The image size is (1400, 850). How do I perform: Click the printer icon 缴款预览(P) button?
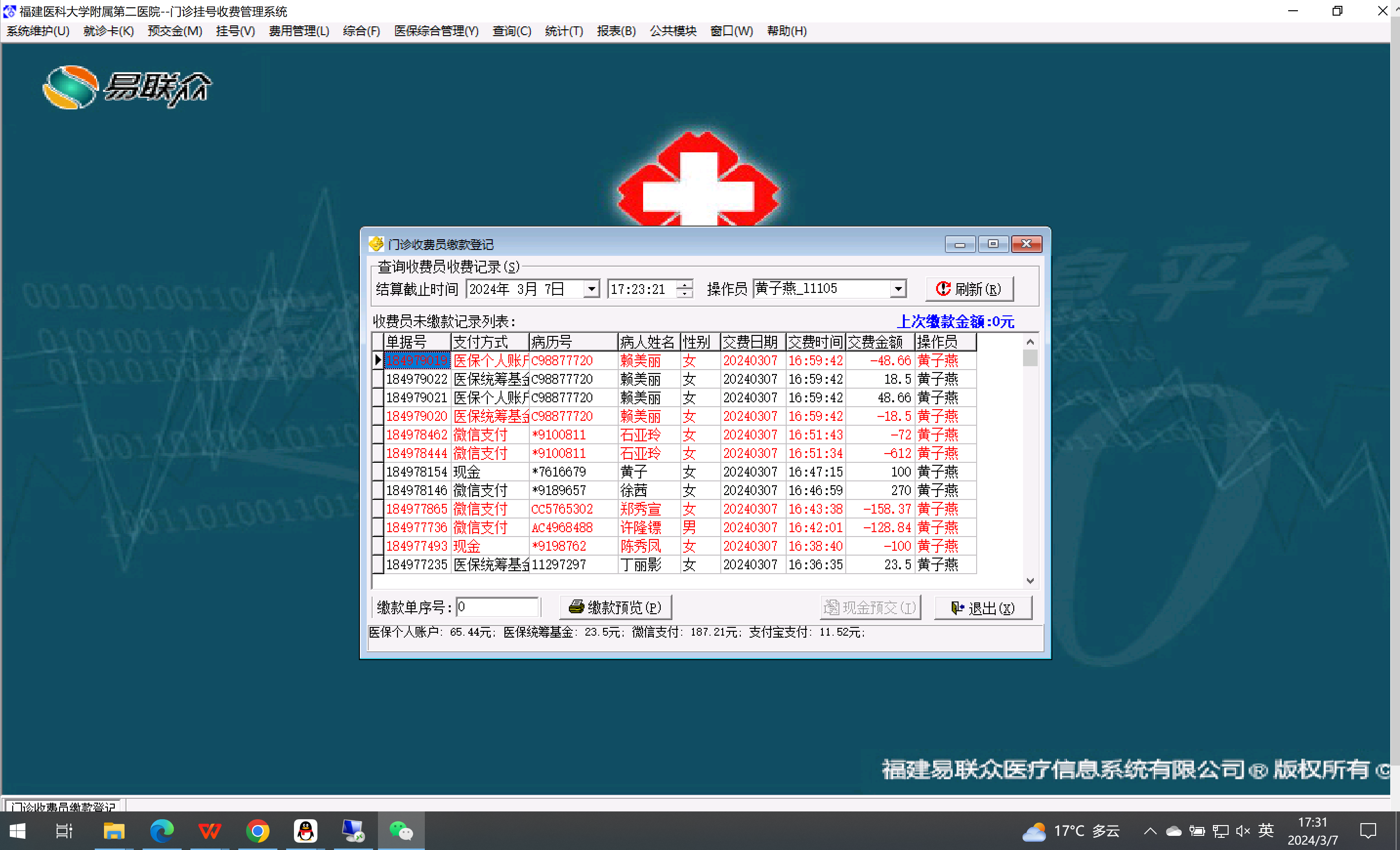615,607
